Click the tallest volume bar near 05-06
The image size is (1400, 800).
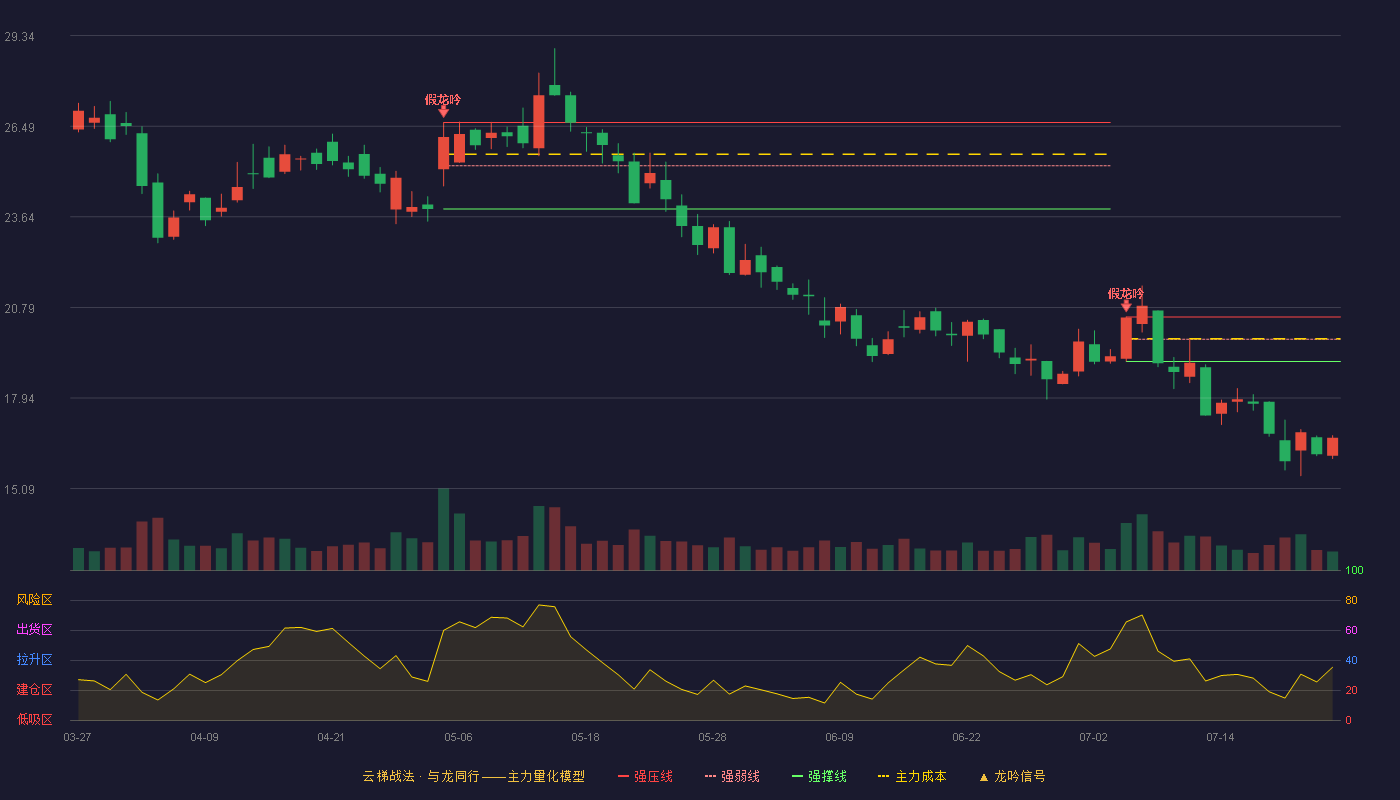coord(443,529)
